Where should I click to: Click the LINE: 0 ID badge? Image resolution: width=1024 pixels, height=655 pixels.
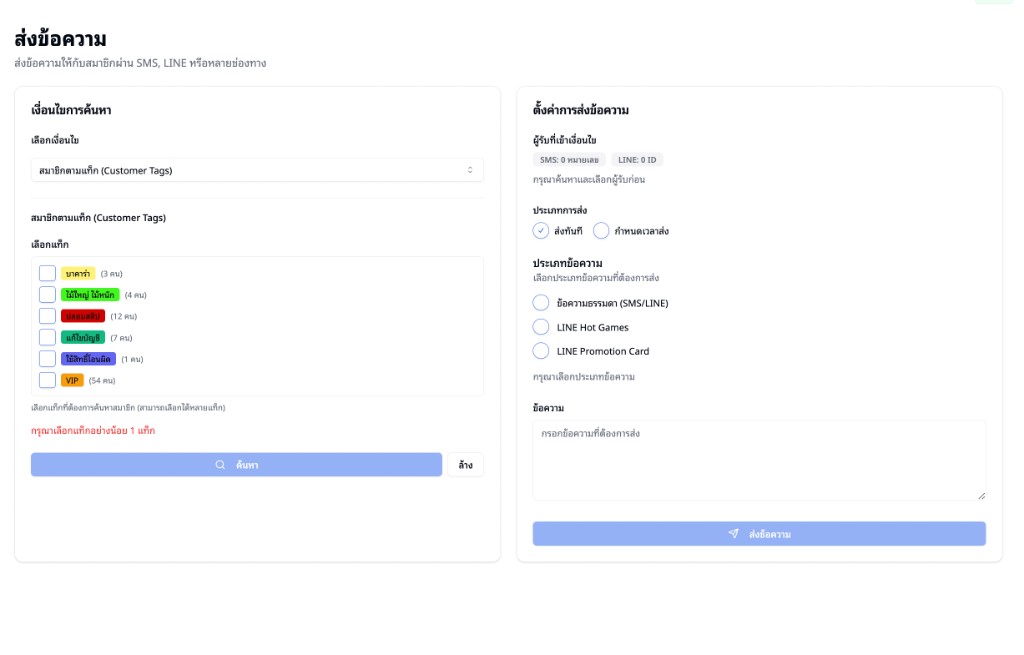tap(637, 160)
